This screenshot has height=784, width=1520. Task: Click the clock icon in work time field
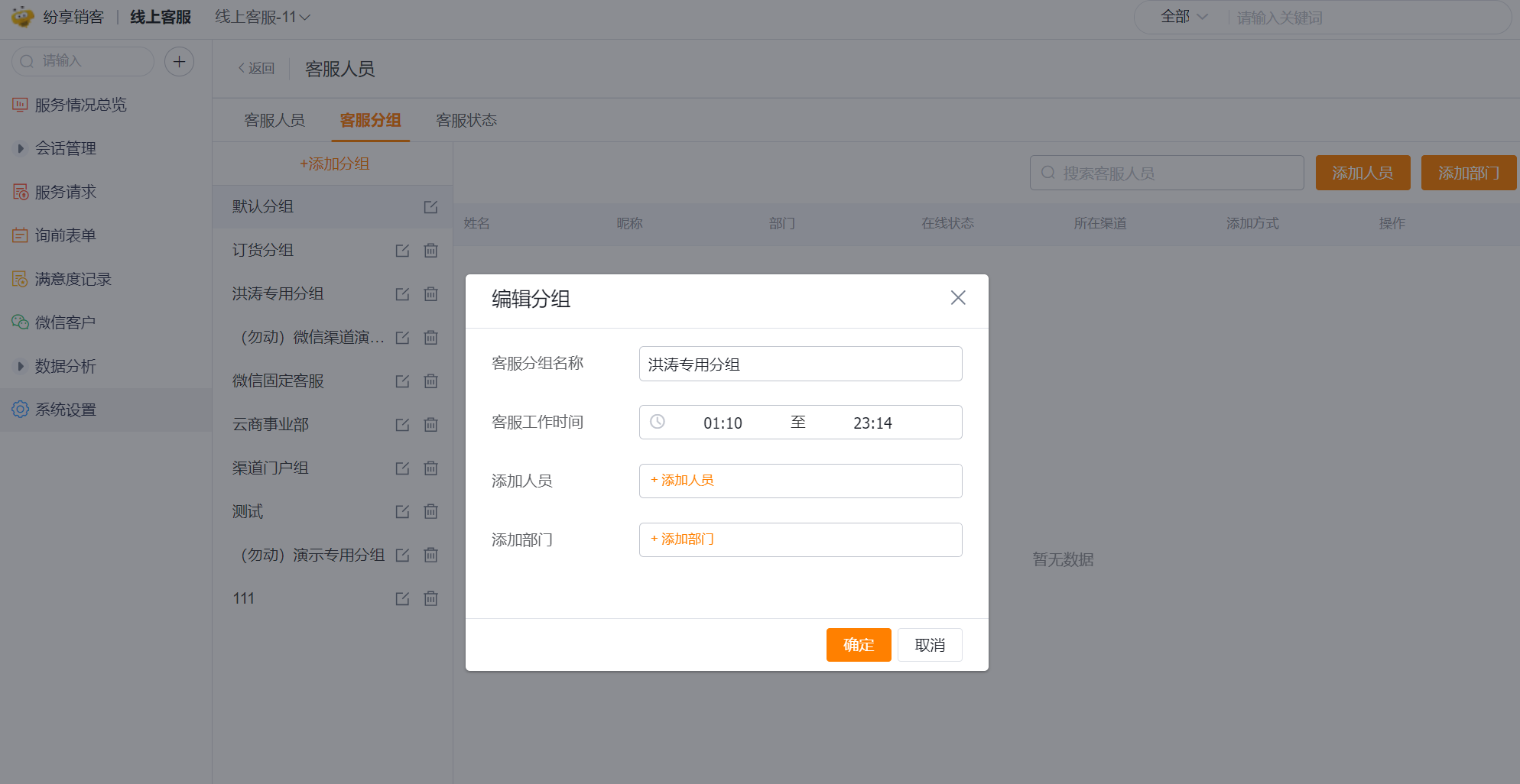pyautogui.click(x=658, y=422)
